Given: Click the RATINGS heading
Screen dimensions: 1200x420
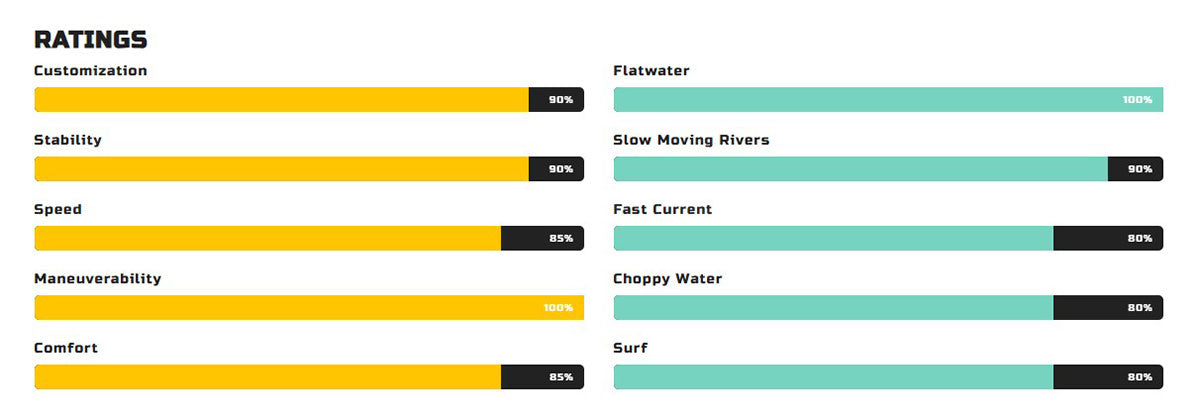Looking at the screenshot, I should pyautogui.click(x=90, y=40).
